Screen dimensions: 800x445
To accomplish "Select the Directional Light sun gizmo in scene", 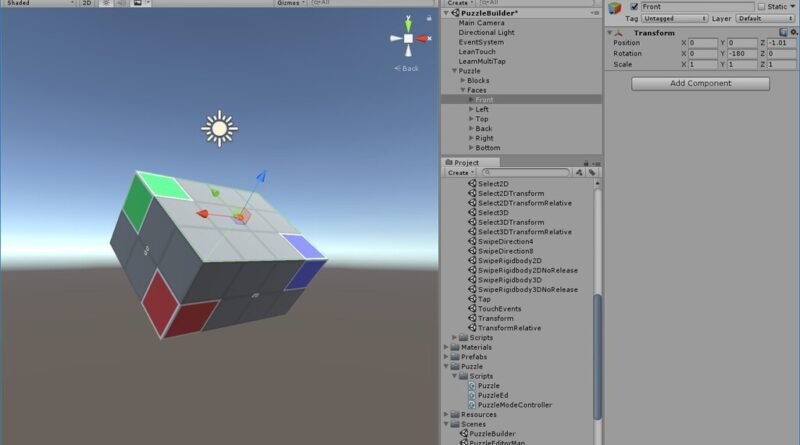I will [219, 129].
